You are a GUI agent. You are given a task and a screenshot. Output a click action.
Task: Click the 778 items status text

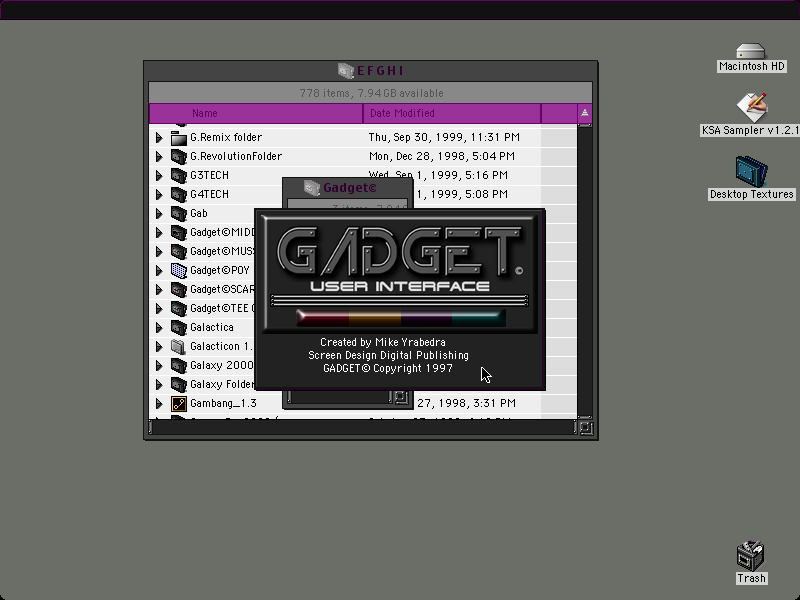tap(371, 93)
